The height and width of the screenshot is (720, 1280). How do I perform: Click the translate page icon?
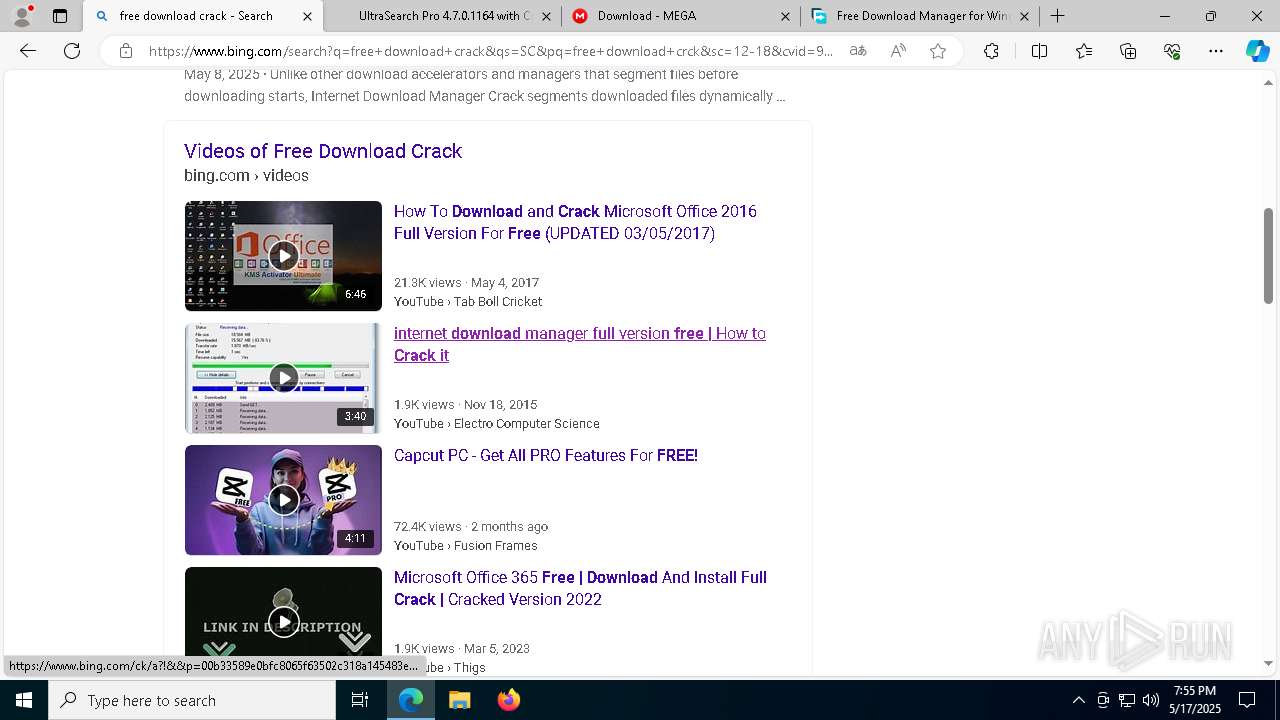857,51
